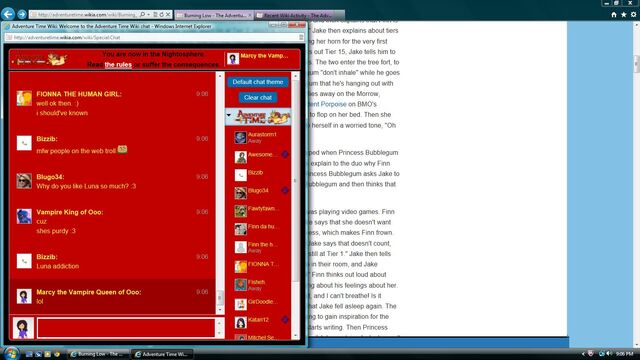Open the address bar search dropdown arrow
This screenshot has width=640, height=360.
coord(148,14)
